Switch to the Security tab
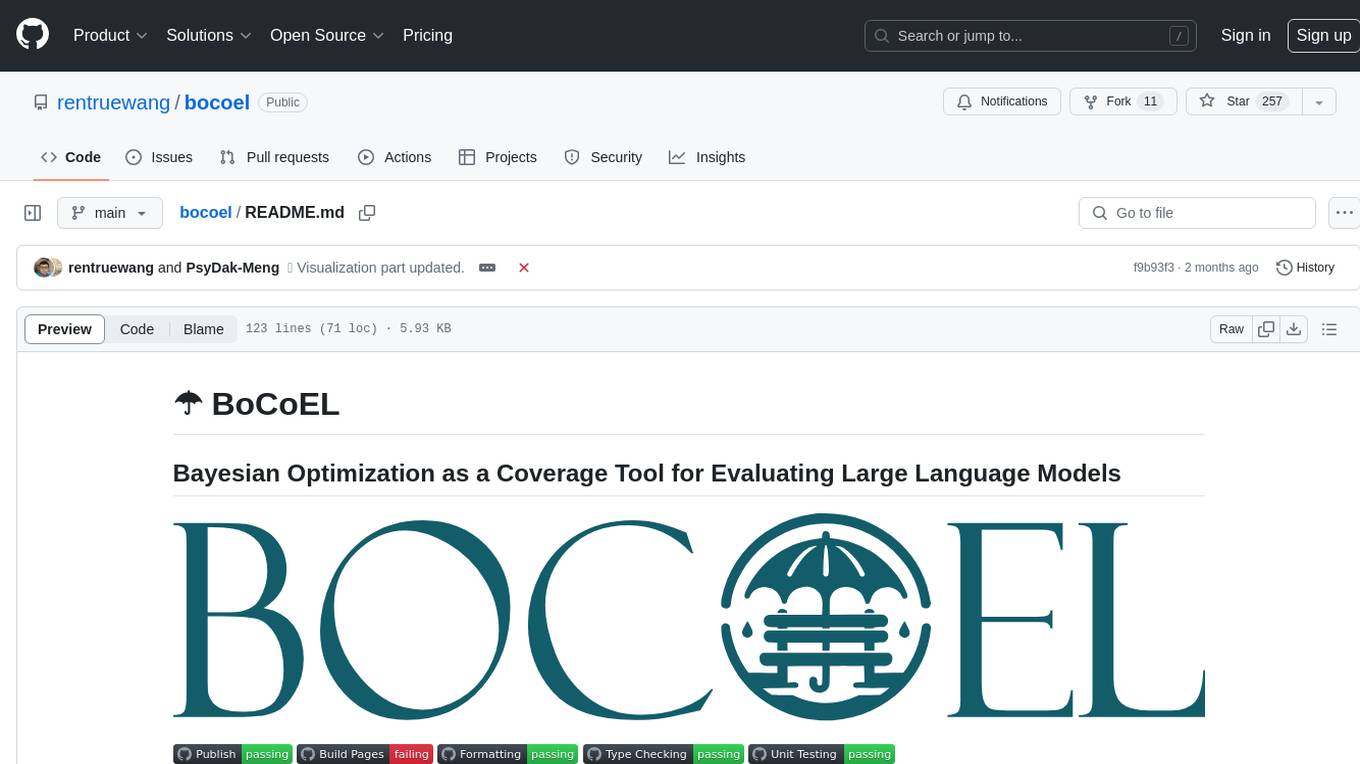 point(603,157)
